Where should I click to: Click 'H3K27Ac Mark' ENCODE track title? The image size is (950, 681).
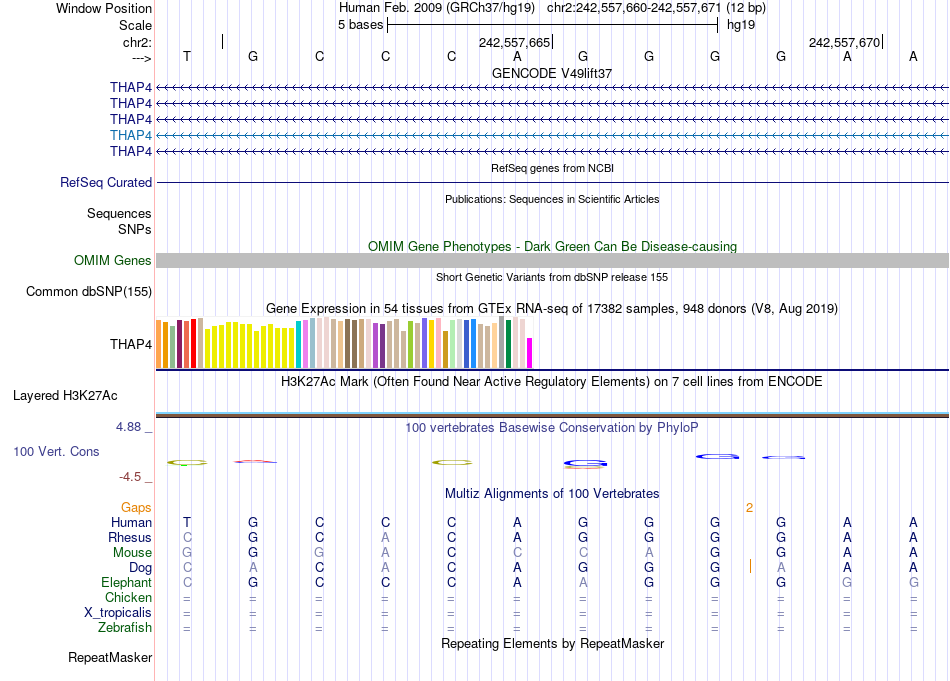coord(552,382)
